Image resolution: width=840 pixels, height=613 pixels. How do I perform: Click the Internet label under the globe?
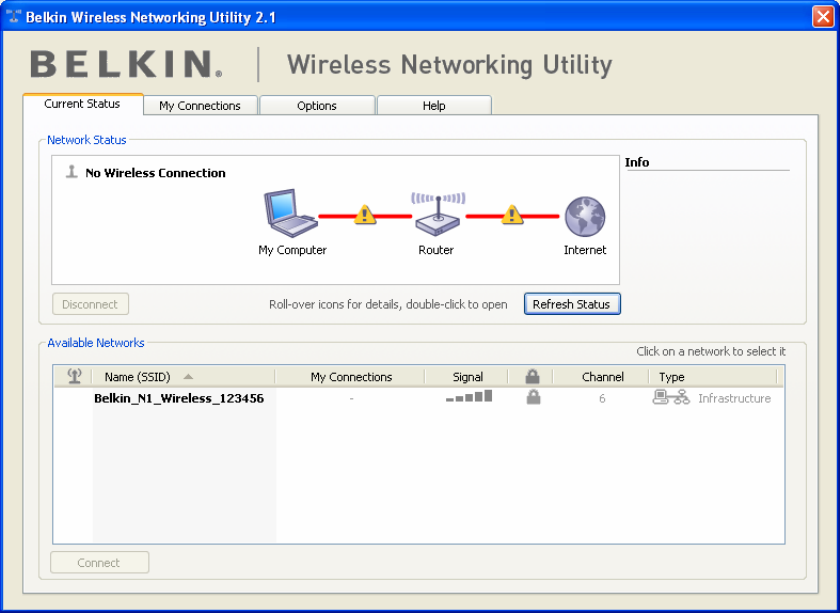tap(585, 250)
